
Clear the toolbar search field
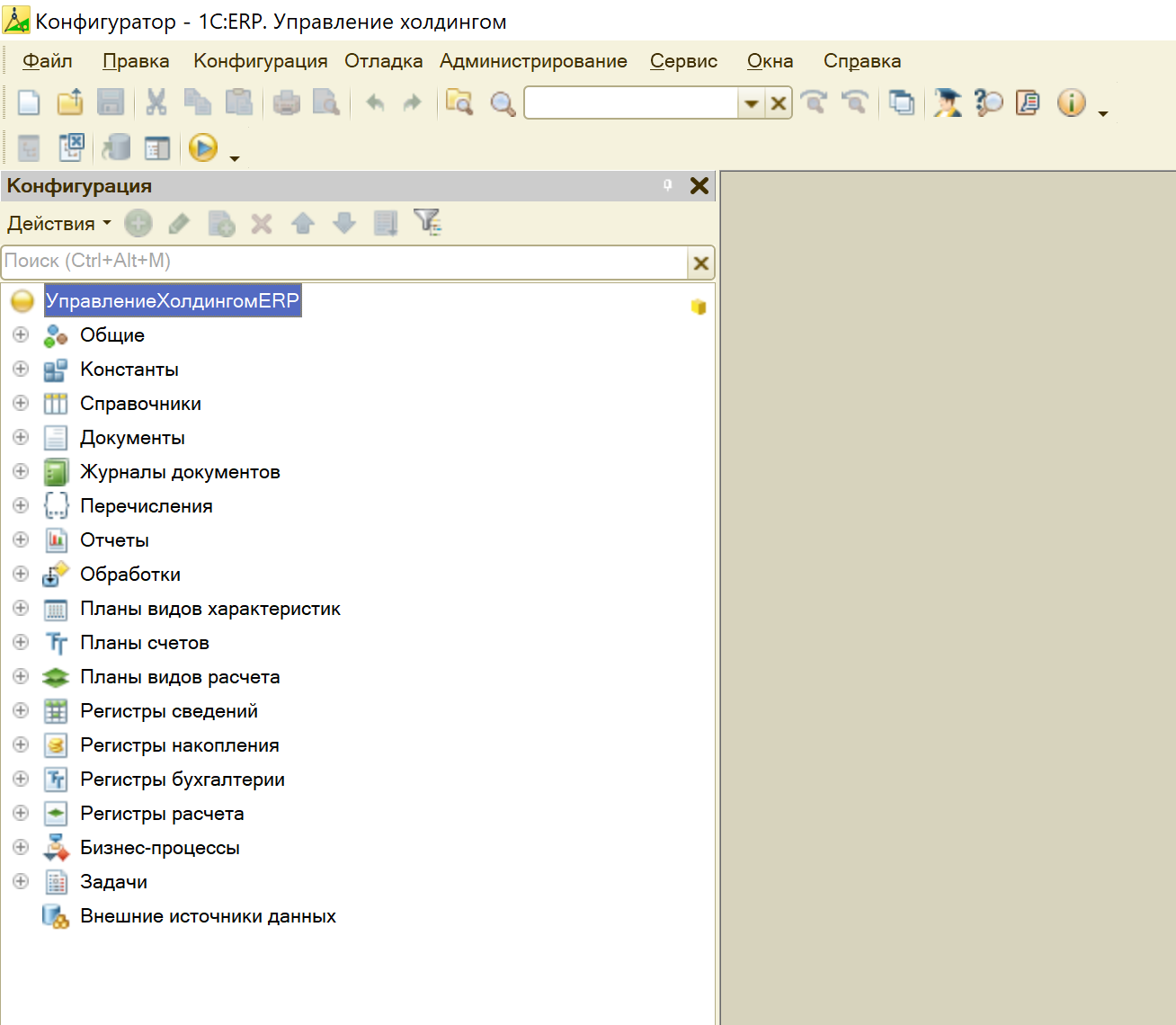pyautogui.click(x=779, y=103)
